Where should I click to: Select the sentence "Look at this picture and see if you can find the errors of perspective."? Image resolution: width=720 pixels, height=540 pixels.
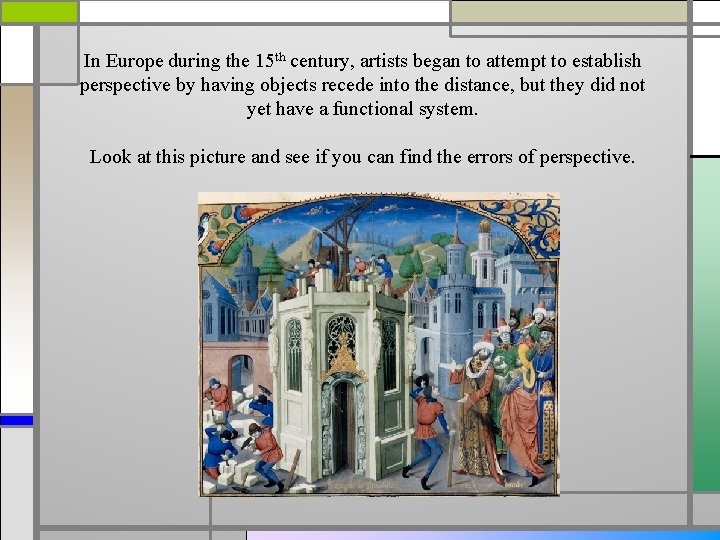pyautogui.click(x=362, y=157)
